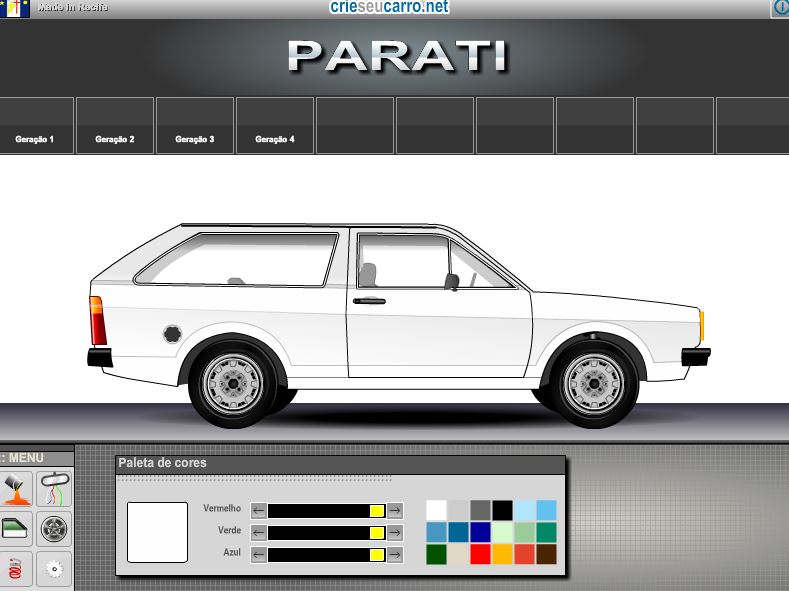Image resolution: width=789 pixels, height=591 pixels.
Task: Click the Verde slider yellow handle
Action: coord(377,533)
